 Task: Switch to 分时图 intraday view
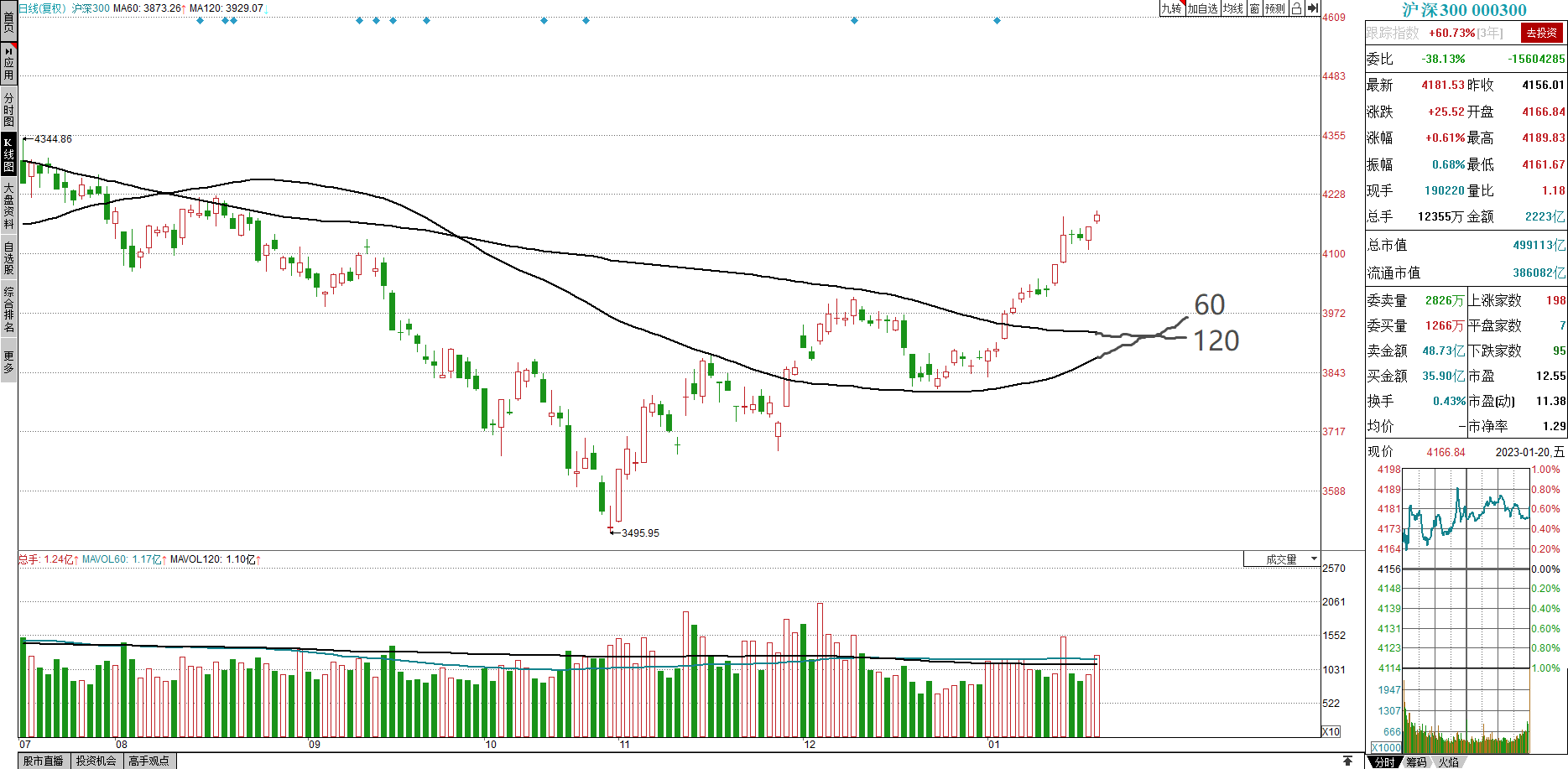click(x=8, y=109)
